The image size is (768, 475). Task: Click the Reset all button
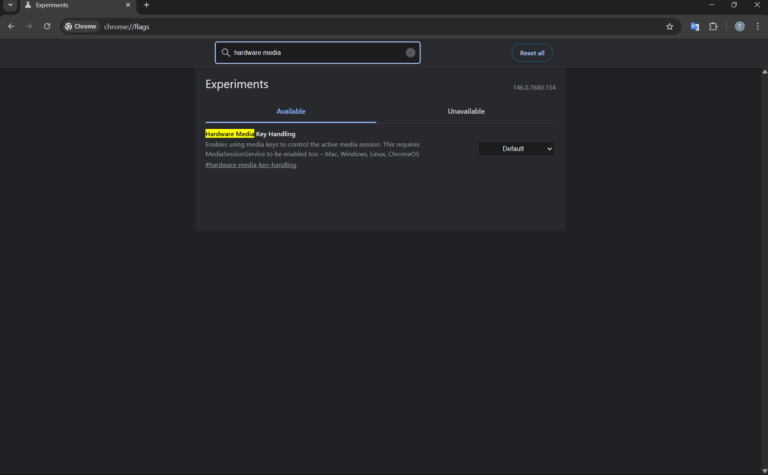(532, 53)
